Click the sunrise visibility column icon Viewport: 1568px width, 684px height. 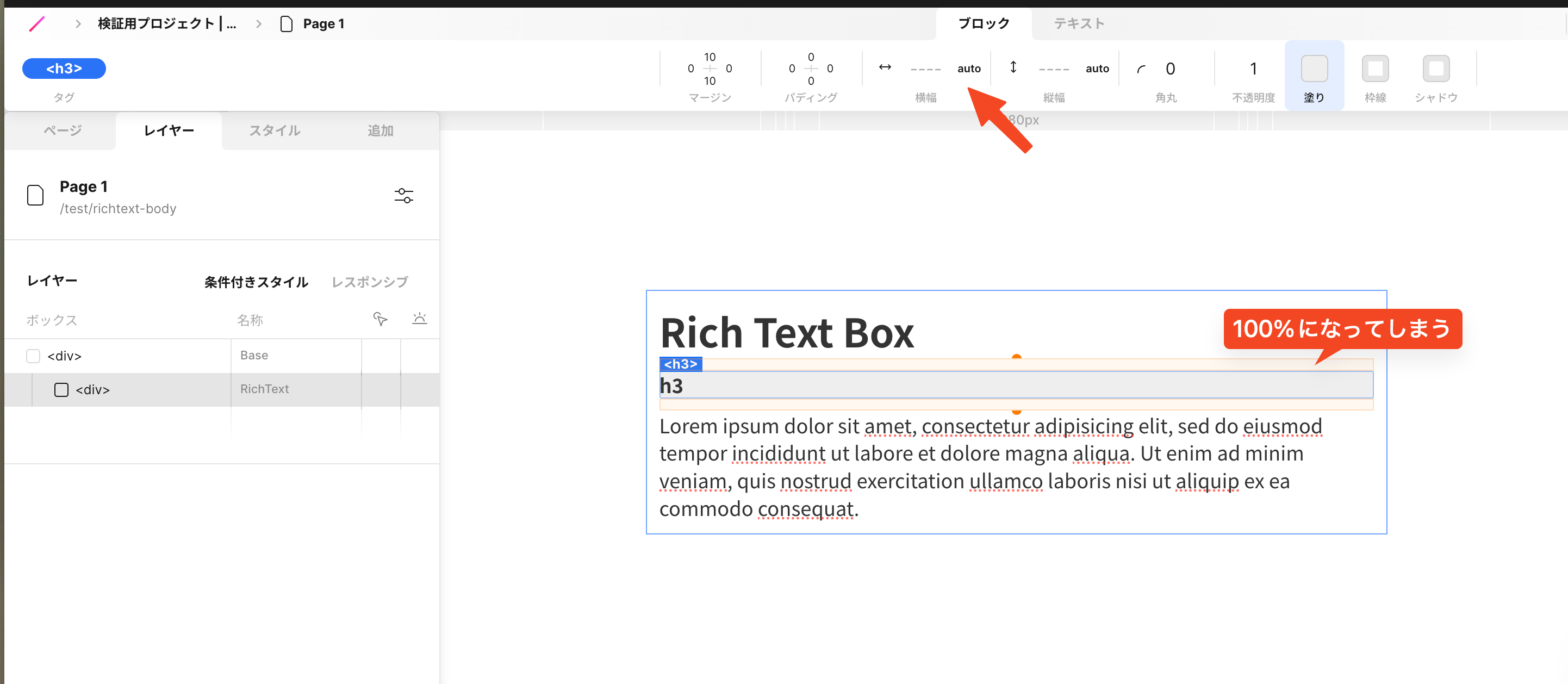(x=419, y=318)
